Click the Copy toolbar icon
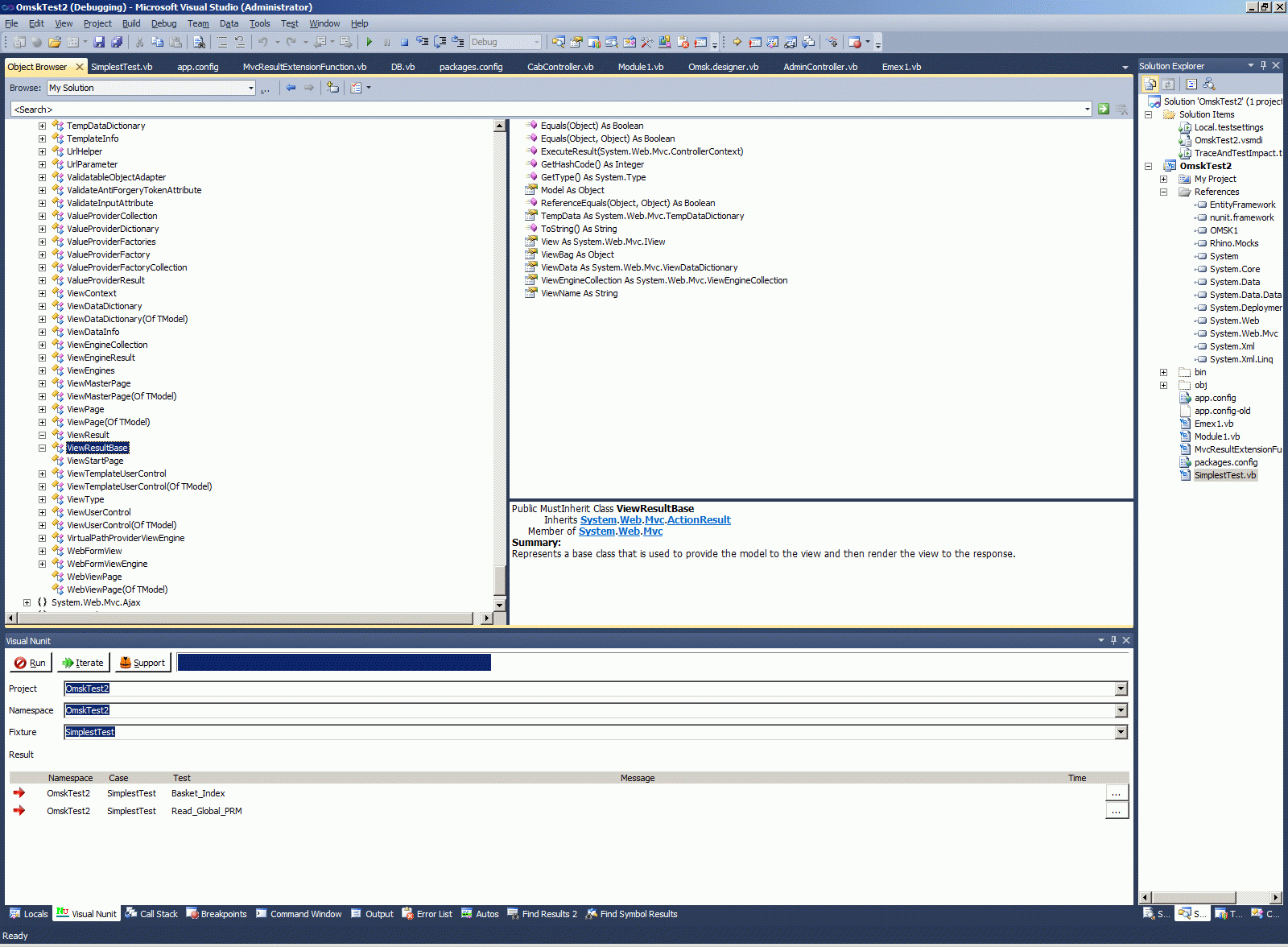This screenshot has height=947, width=1288. coord(157,42)
